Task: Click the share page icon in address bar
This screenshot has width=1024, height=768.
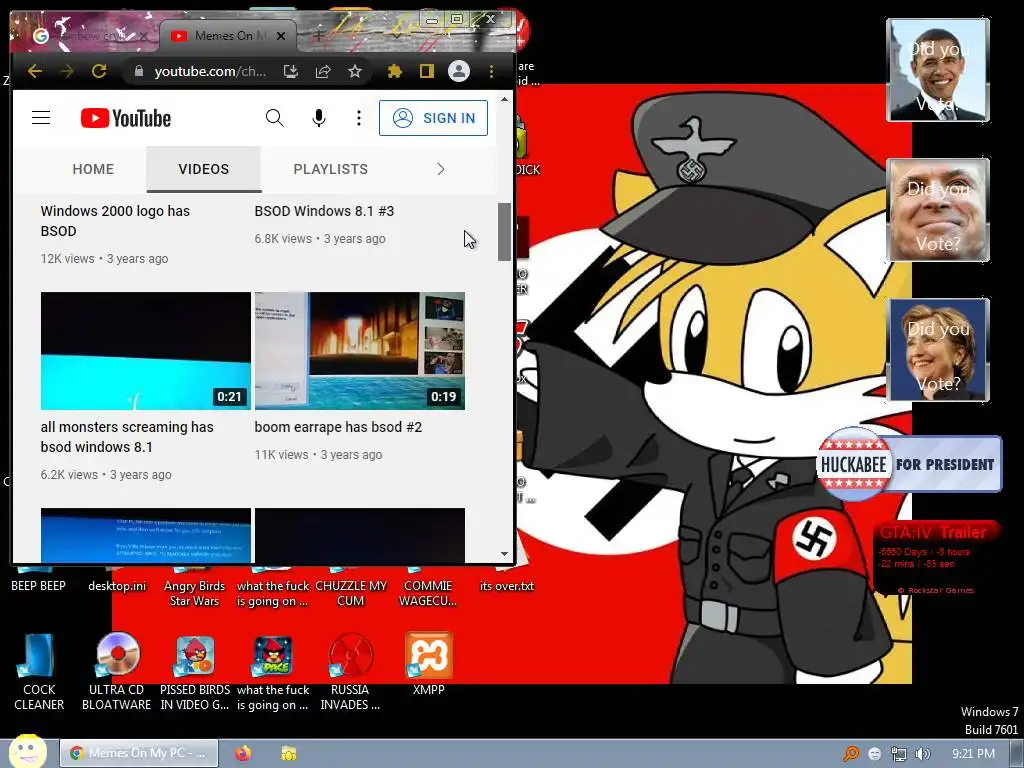Action: pos(323,71)
